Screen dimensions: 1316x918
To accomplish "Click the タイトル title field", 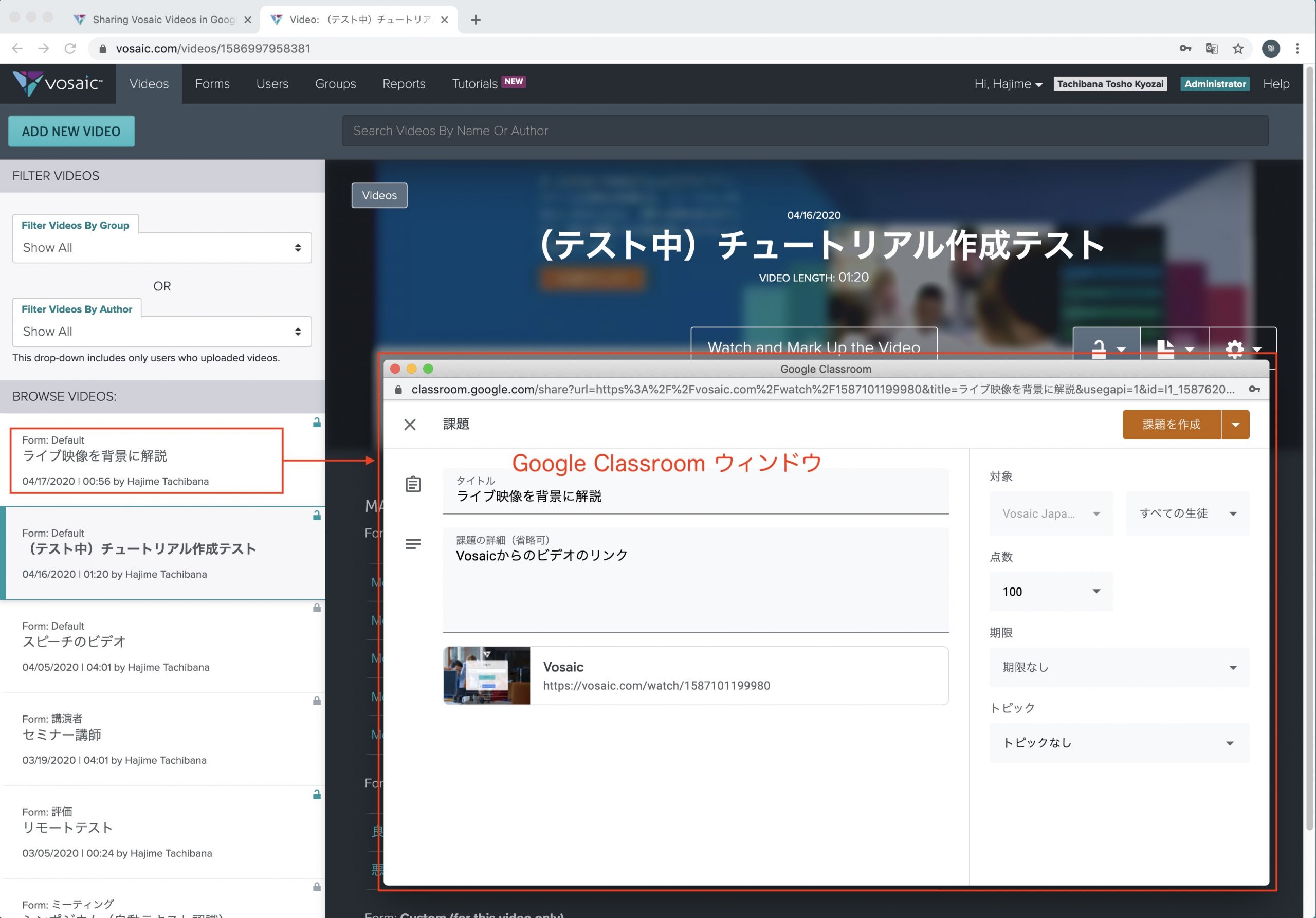I will (695, 491).
